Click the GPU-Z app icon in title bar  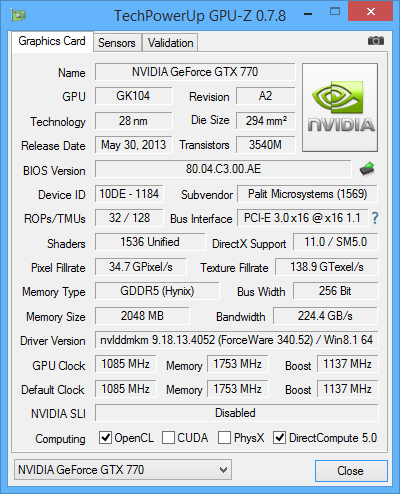click(18, 15)
